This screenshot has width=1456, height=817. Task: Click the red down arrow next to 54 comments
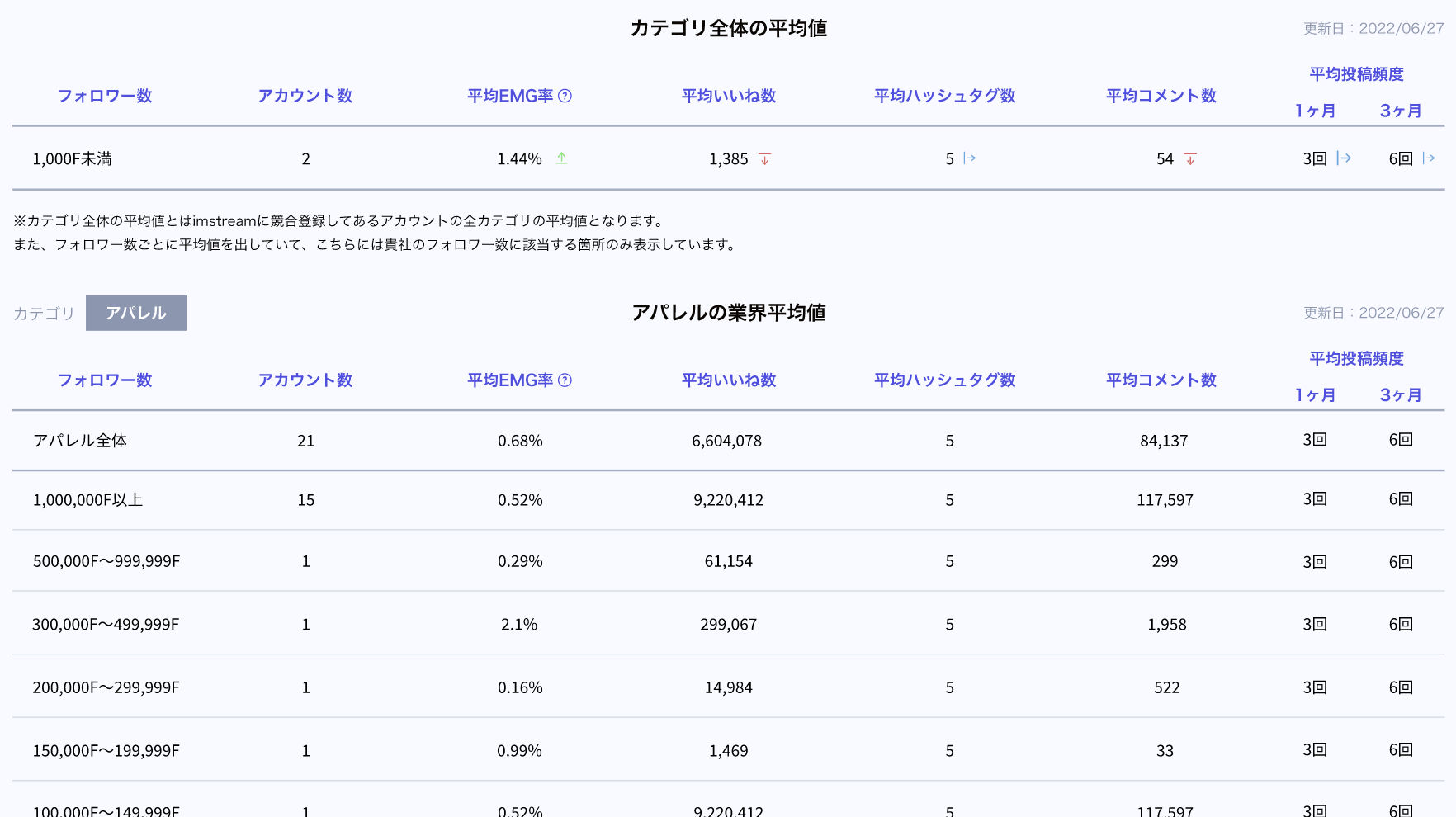point(1189,158)
